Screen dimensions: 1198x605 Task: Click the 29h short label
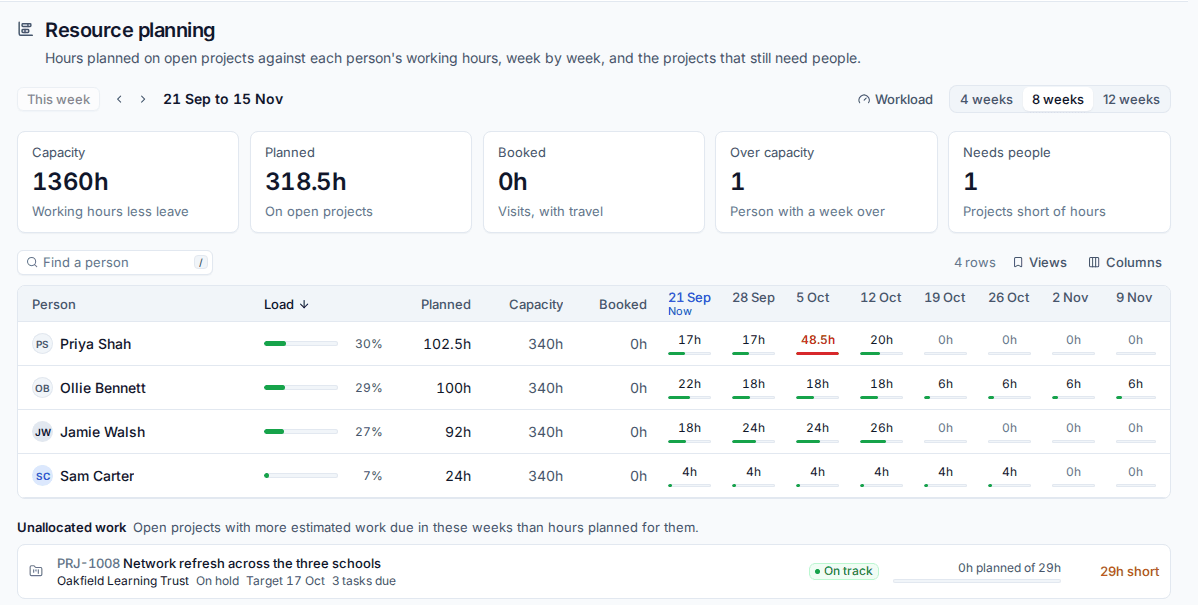click(1129, 571)
